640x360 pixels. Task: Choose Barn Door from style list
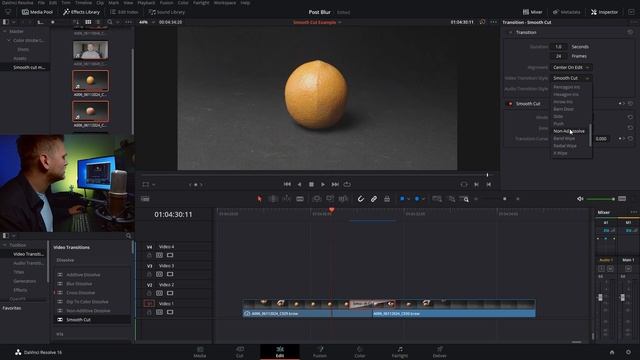click(x=563, y=109)
